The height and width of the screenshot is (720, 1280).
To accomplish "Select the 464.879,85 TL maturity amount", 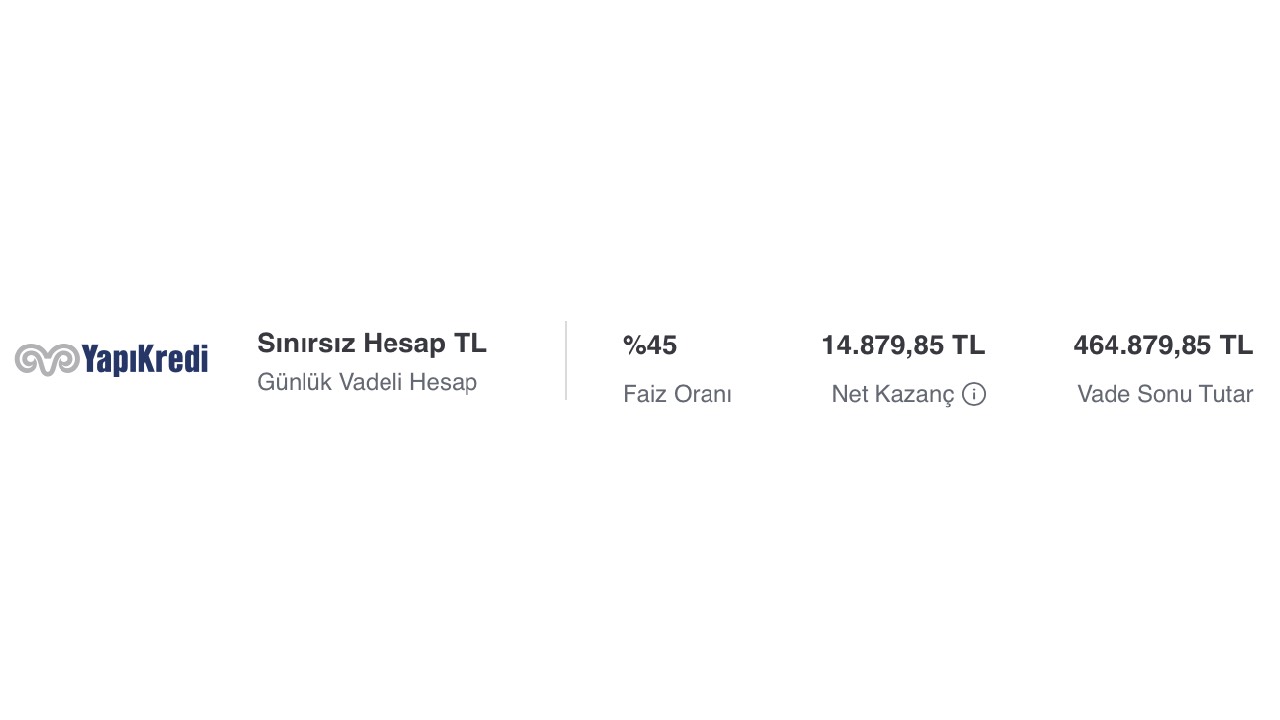I will click(1162, 345).
